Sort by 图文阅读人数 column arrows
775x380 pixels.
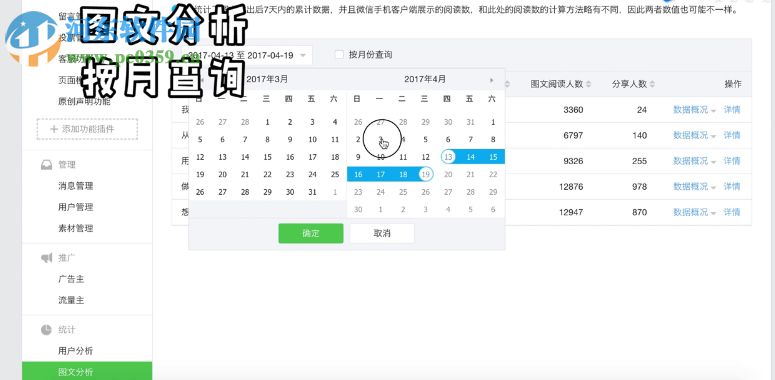588,84
